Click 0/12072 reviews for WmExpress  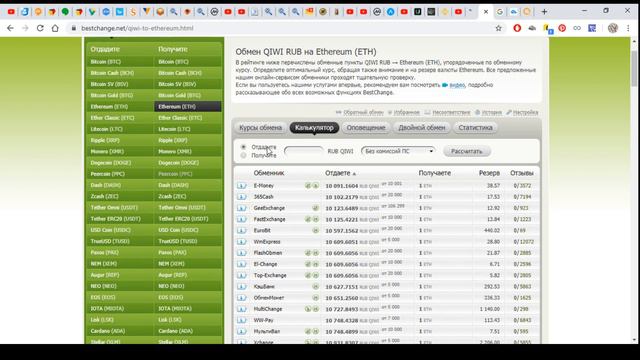(524, 242)
